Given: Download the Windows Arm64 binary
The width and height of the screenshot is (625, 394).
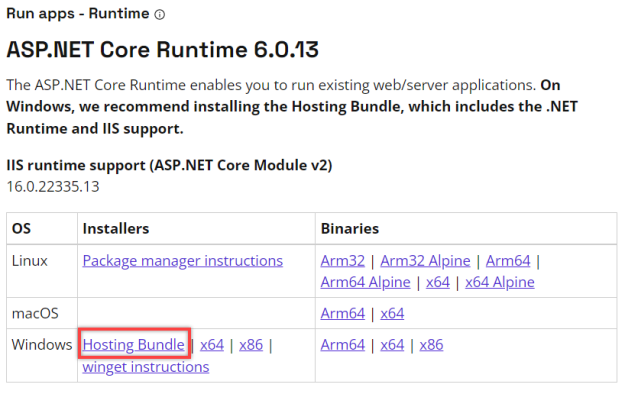Looking at the screenshot, I should click(x=342, y=345).
